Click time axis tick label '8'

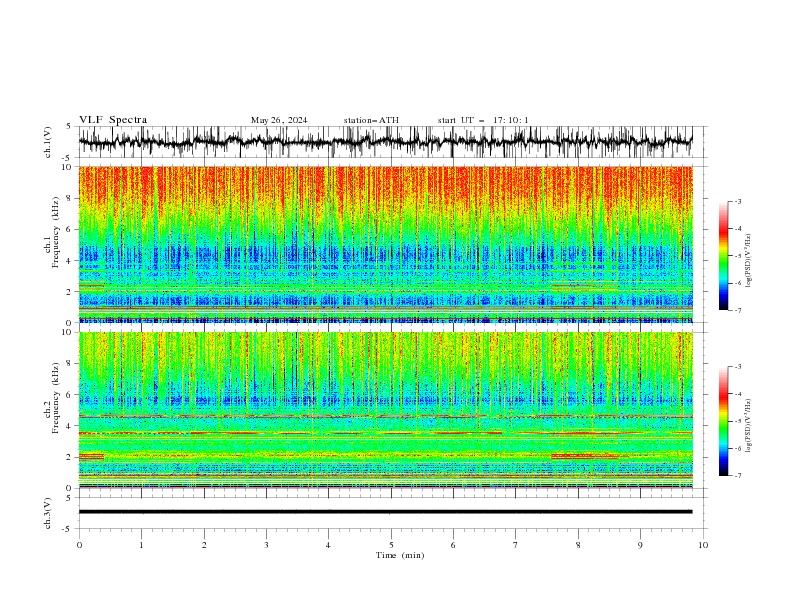pyautogui.click(x=578, y=545)
